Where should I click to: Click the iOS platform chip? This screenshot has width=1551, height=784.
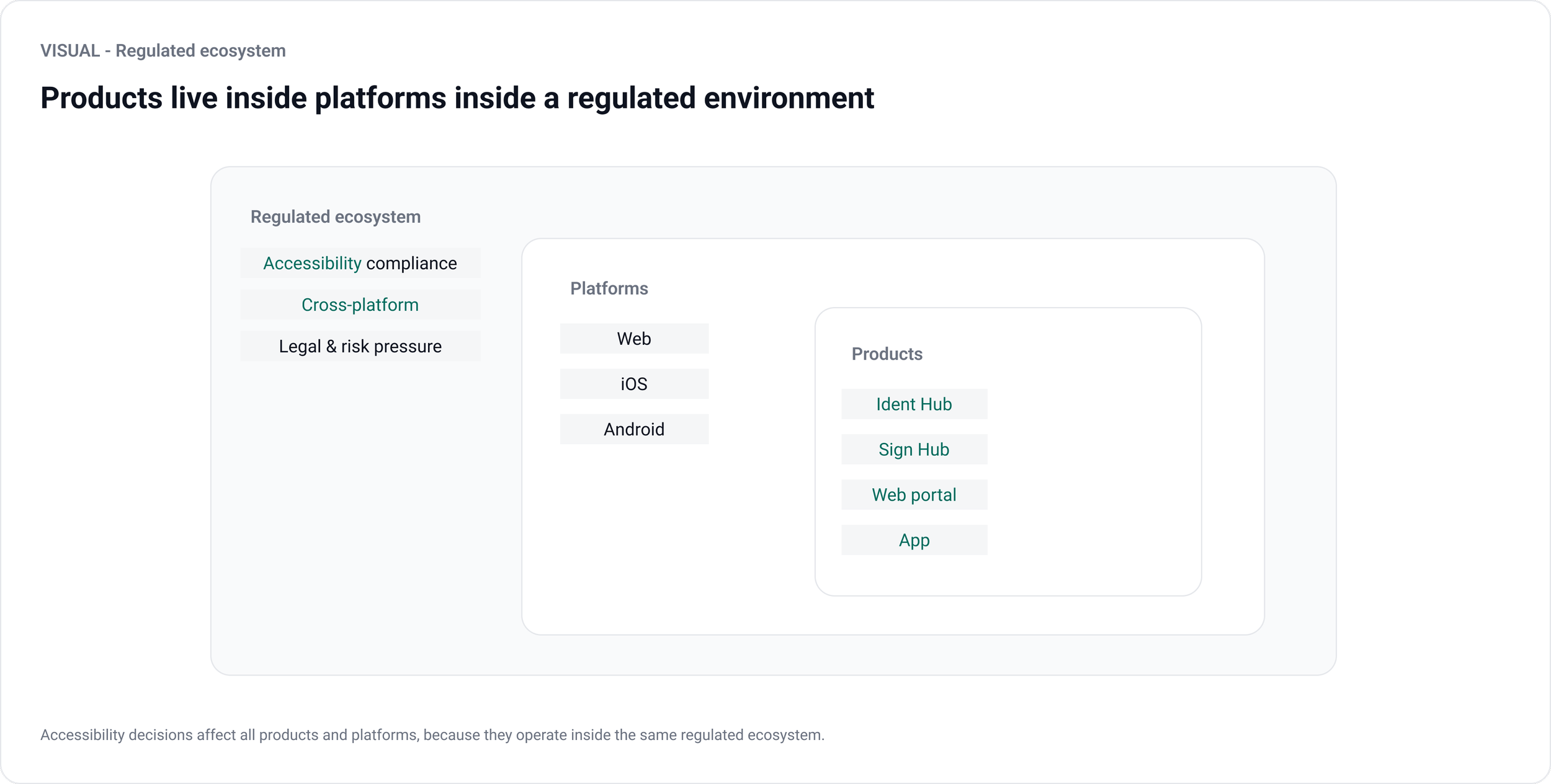click(x=633, y=384)
